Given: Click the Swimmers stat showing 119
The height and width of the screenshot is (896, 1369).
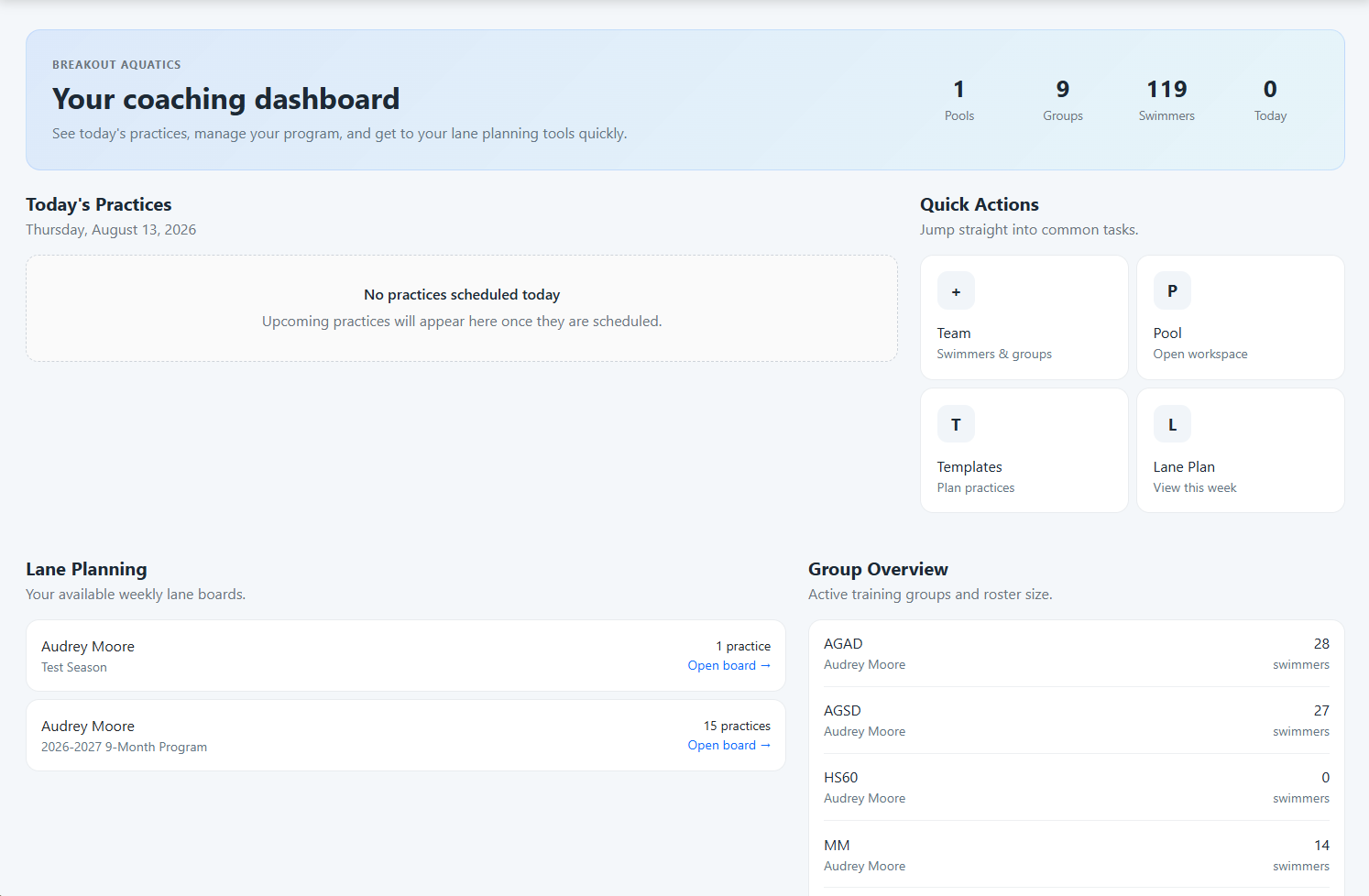Looking at the screenshot, I should click(1166, 101).
